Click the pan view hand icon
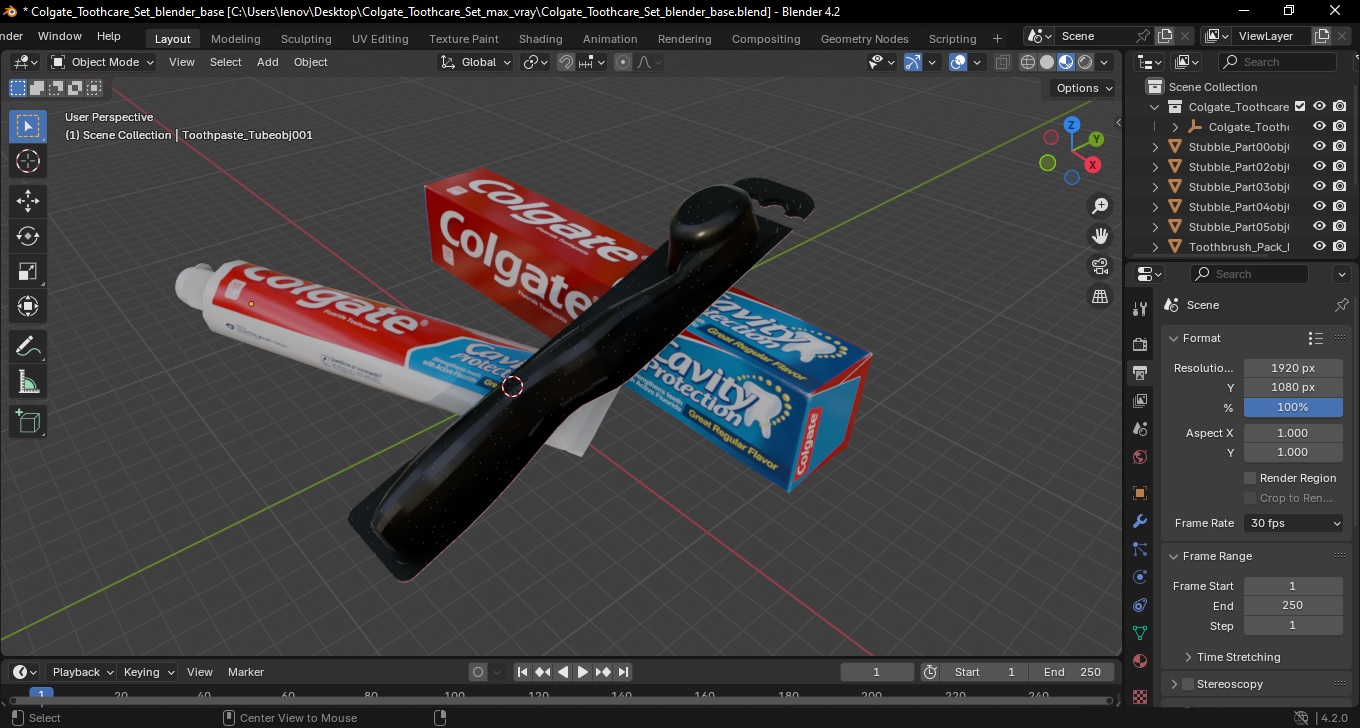This screenshot has height=728, width=1360. (1100, 236)
